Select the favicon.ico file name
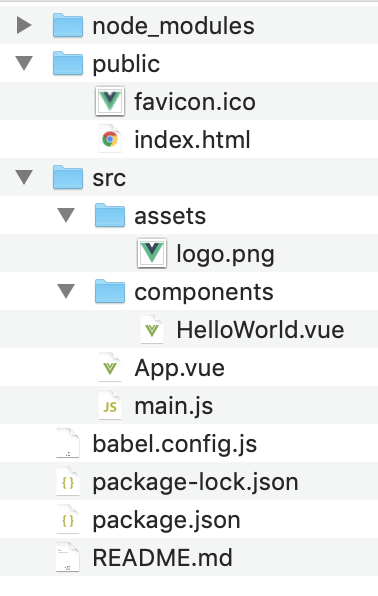 195,101
